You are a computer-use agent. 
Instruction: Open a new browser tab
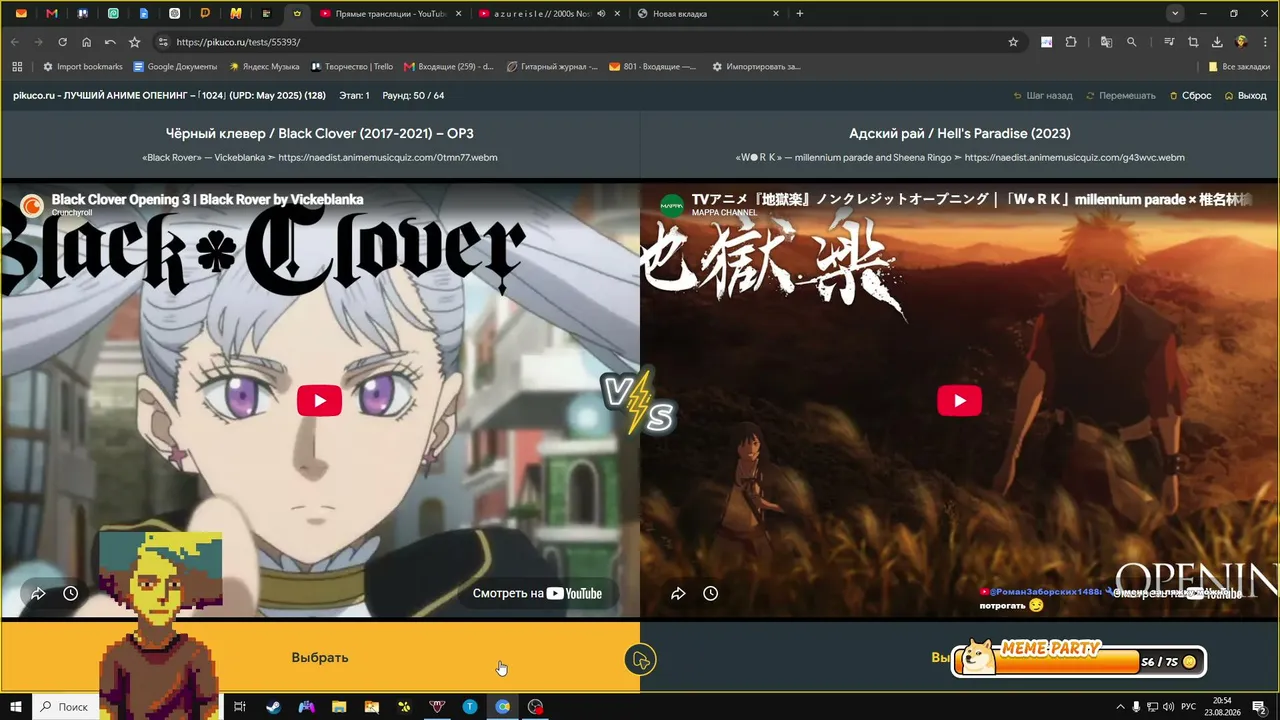pyautogui.click(x=800, y=14)
